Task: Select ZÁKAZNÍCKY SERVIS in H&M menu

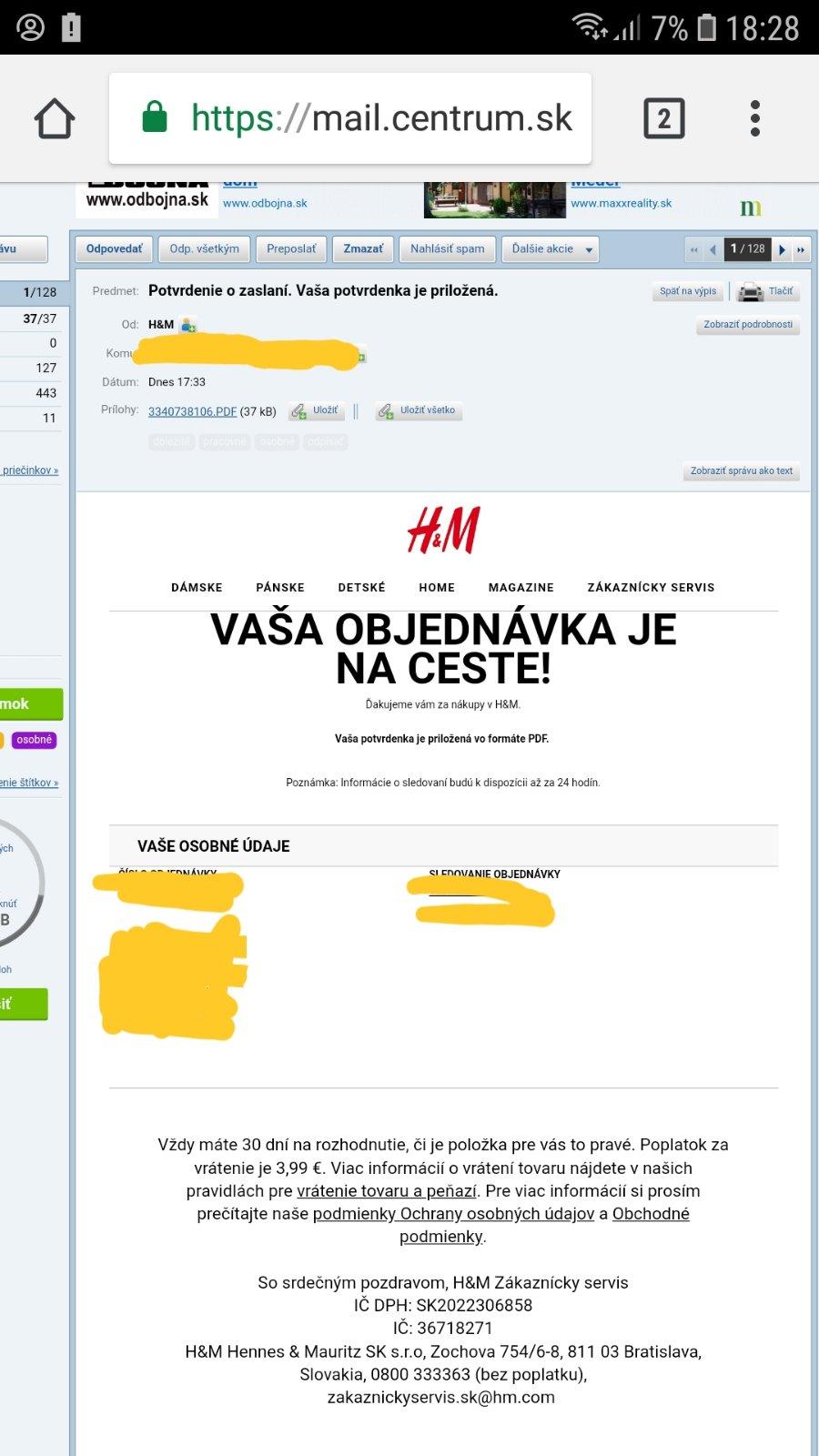Action: (651, 588)
